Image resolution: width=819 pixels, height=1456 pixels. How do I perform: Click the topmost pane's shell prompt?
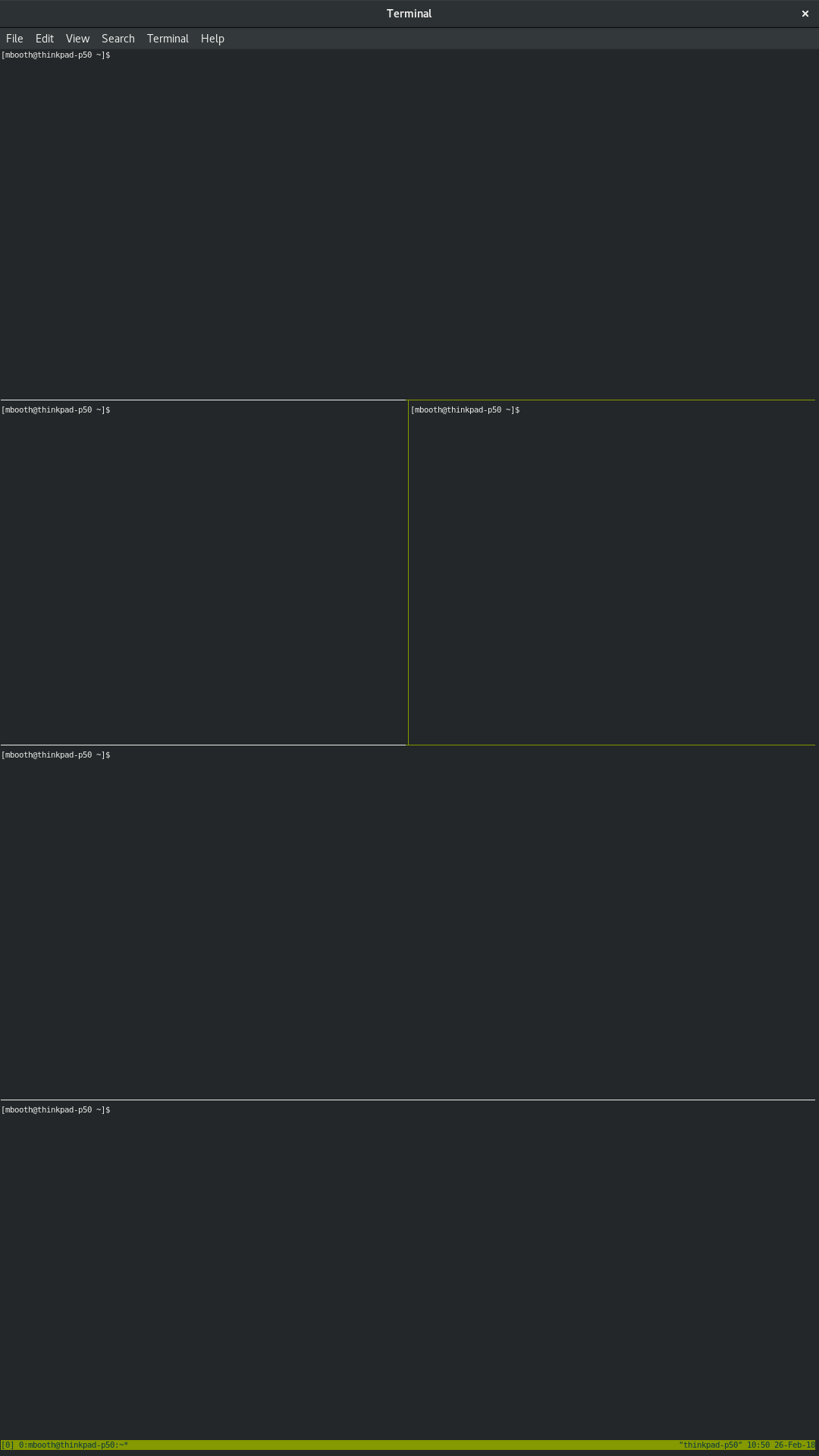click(56, 55)
